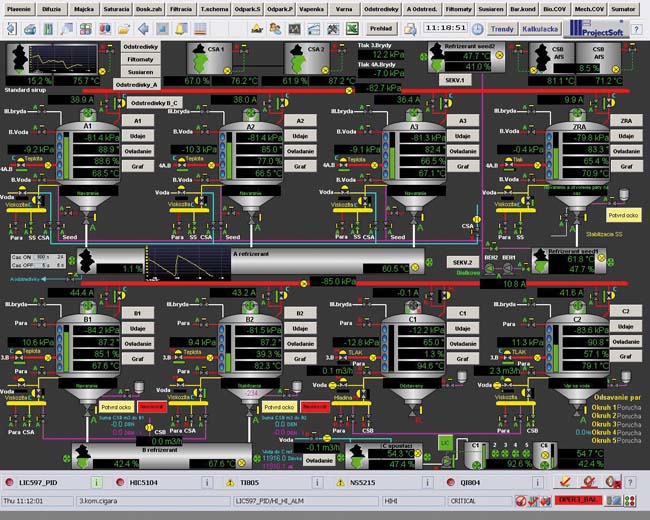Click the grey agitator motor atop vessel C1

coord(413,306)
